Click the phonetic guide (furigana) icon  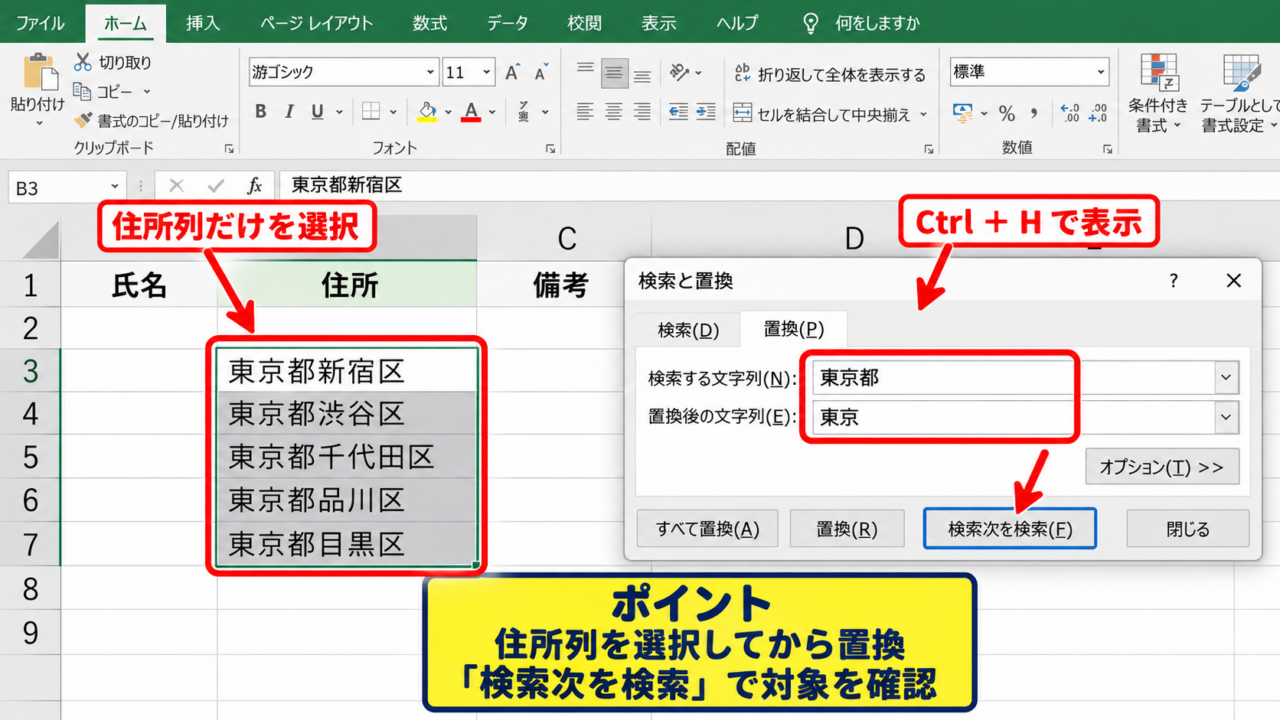coord(523,112)
